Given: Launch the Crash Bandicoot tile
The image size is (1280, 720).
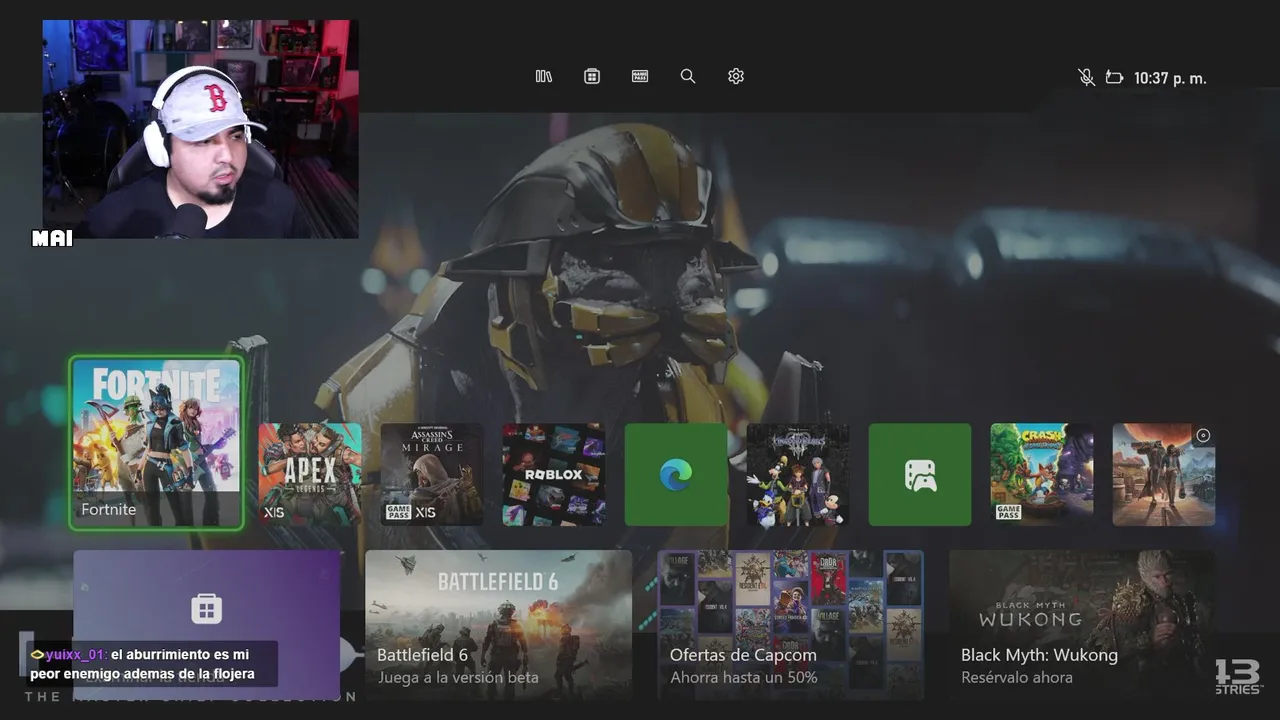Looking at the screenshot, I should click(x=1042, y=474).
